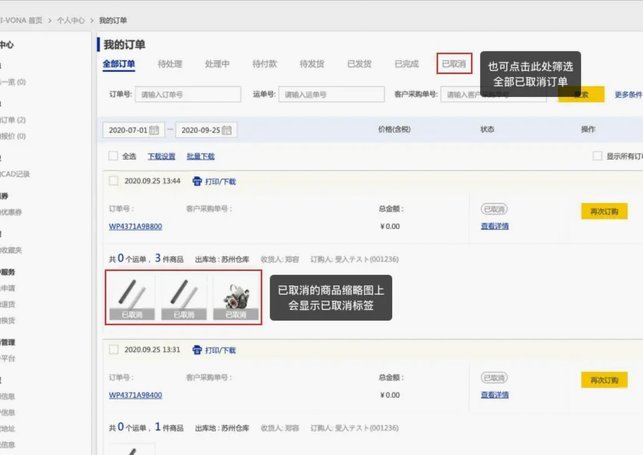
Task: Toggle 显示所有订单 checkbox on right
Action: (597, 156)
